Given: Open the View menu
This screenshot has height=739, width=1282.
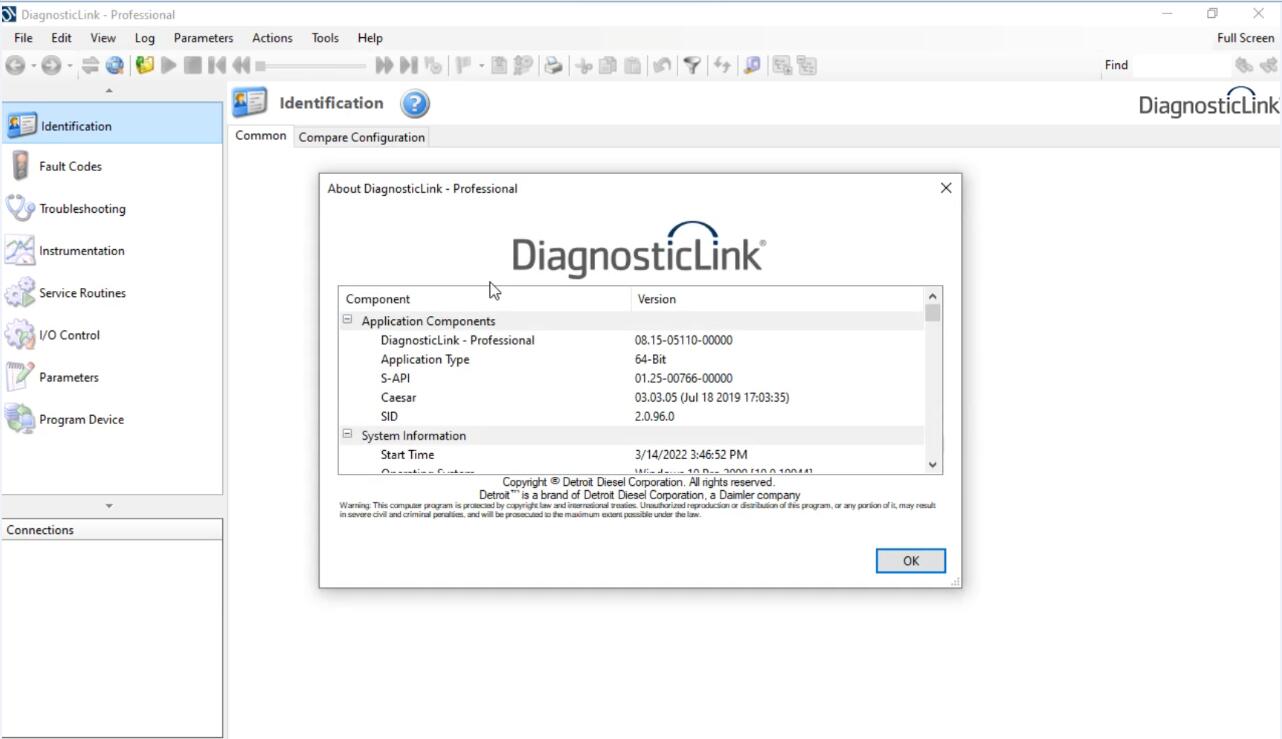Looking at the screenshot, I should tap(103, 38).
